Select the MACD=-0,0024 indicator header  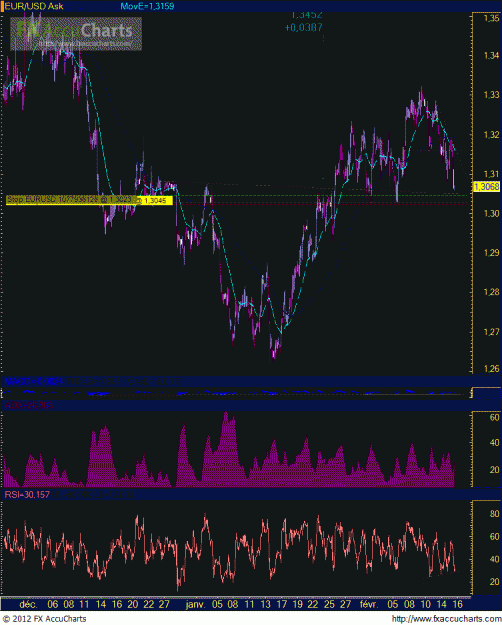[x=33, y=381]
